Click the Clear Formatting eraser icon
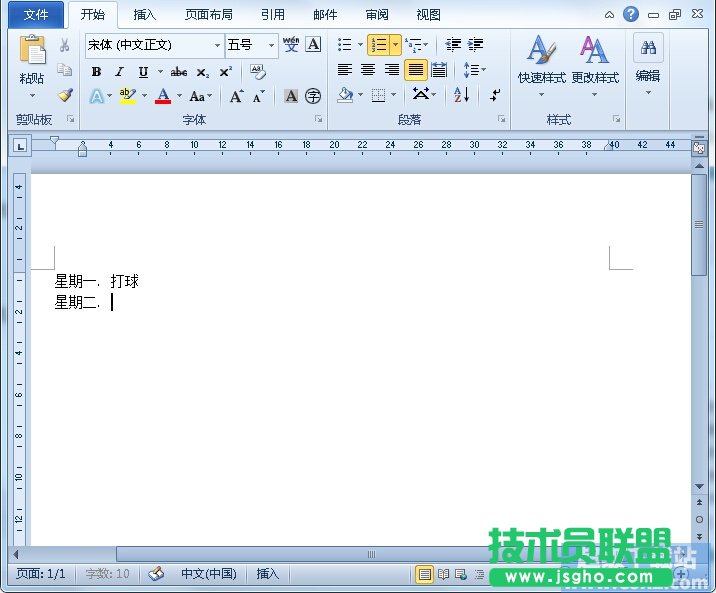 pyautogui.click(x=258, y=72)
